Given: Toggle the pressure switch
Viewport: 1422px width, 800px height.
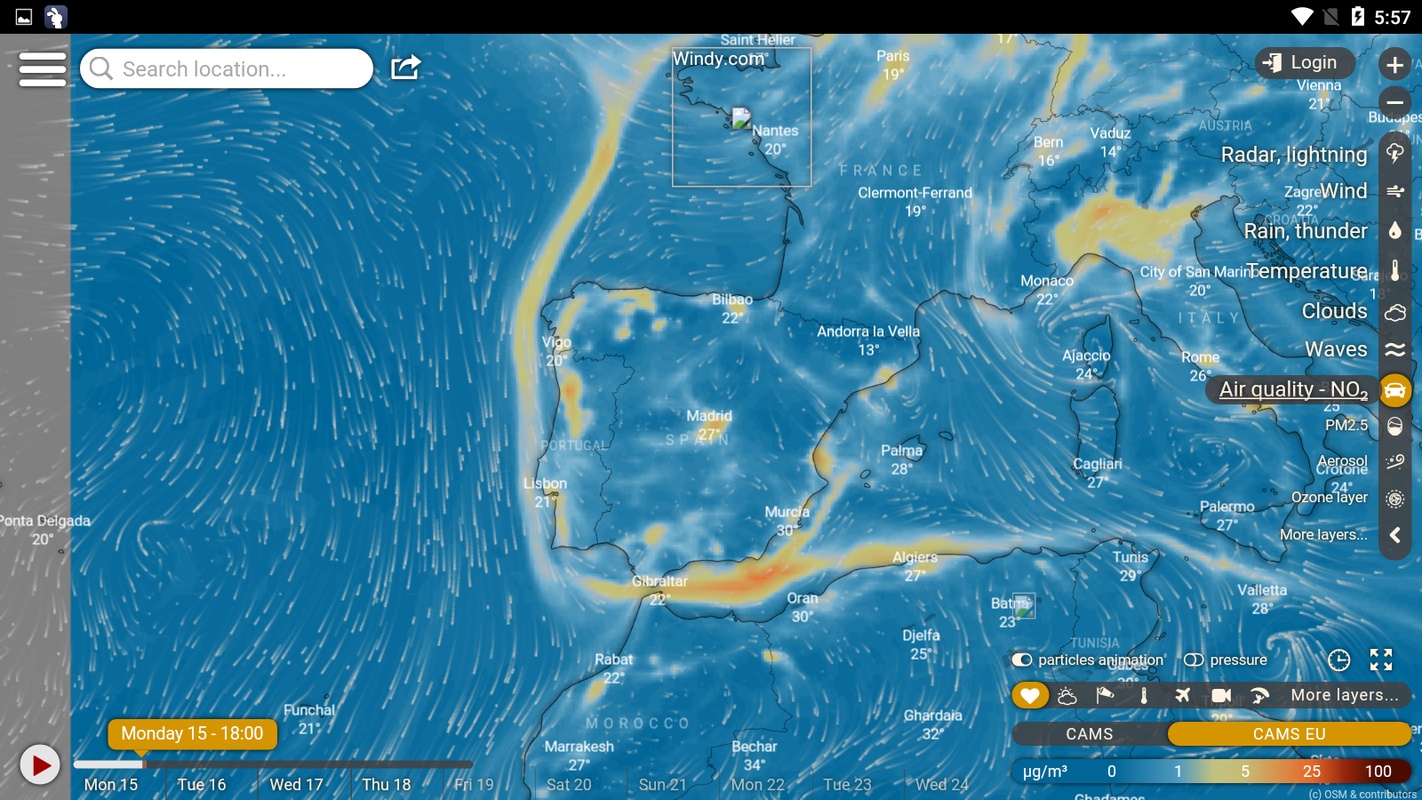Looking at the screenshot, I should tap(1193, 660).
